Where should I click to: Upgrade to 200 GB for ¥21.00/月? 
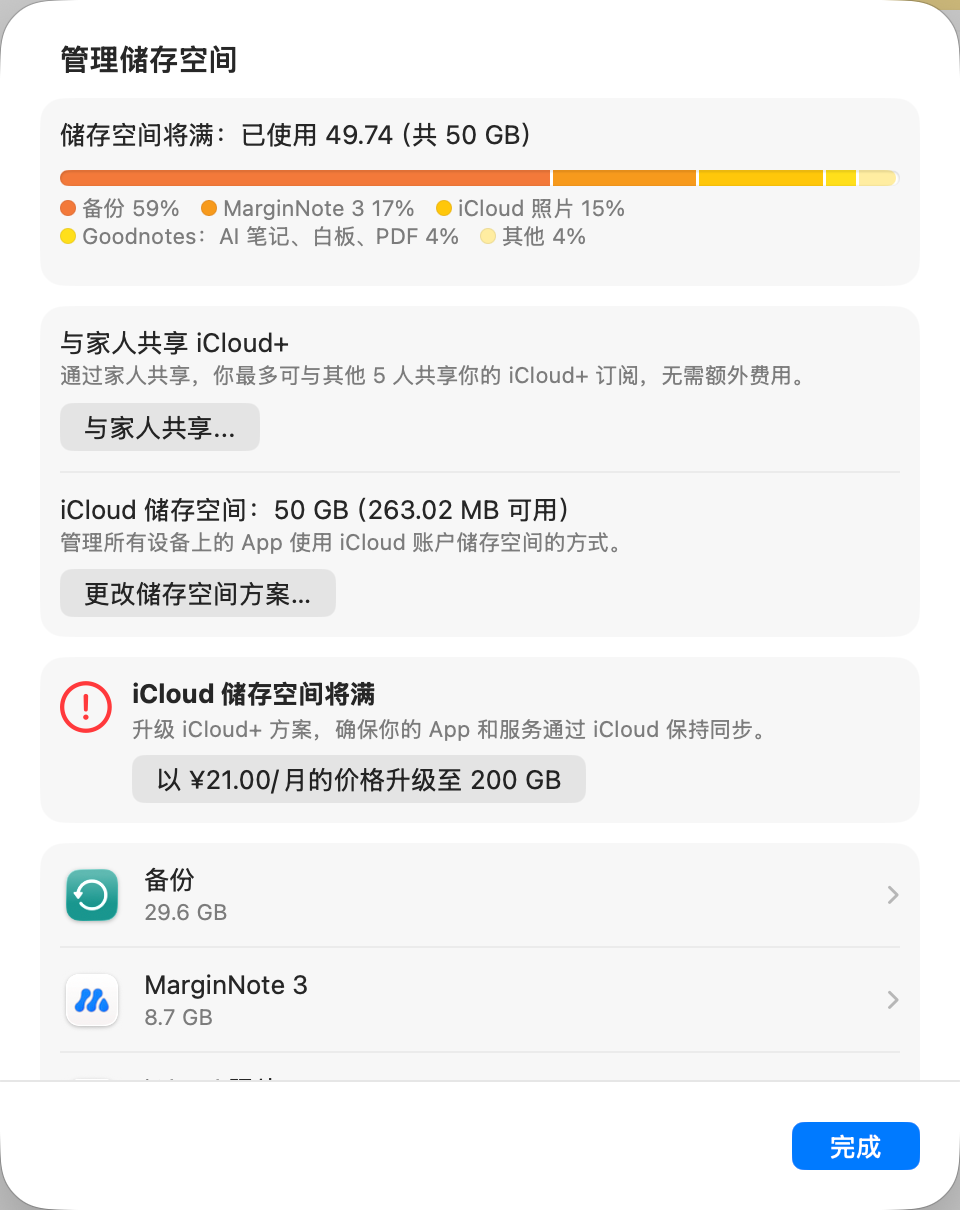point(359,779)
